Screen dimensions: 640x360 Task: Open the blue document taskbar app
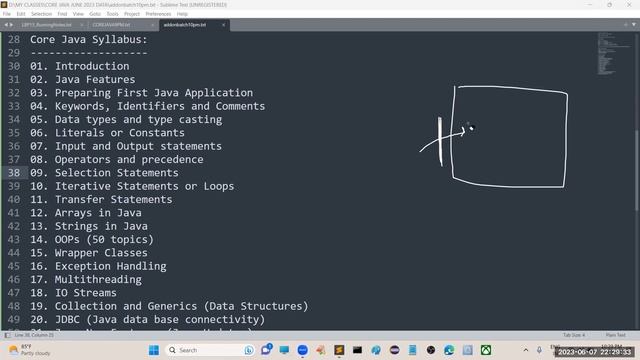pos(413,350)
